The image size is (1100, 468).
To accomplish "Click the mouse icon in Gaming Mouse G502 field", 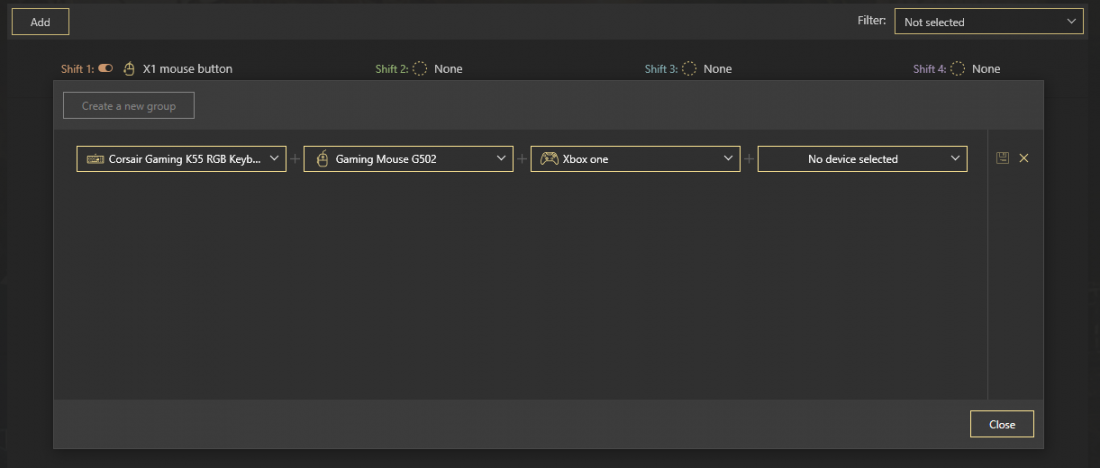I will point(322,159).
